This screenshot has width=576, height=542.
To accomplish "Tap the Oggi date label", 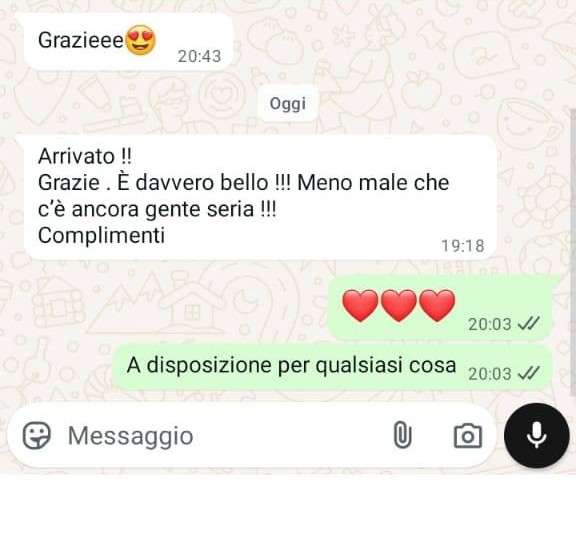I will pyautogui.click(x=288, y=103).
